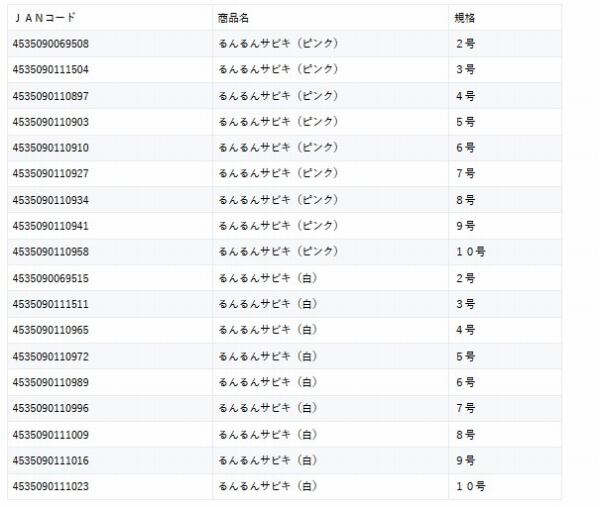Screen dimensions: 600x507
Task: Click 4号 size in row 4535090110897
Action: (x=465, y=96)
